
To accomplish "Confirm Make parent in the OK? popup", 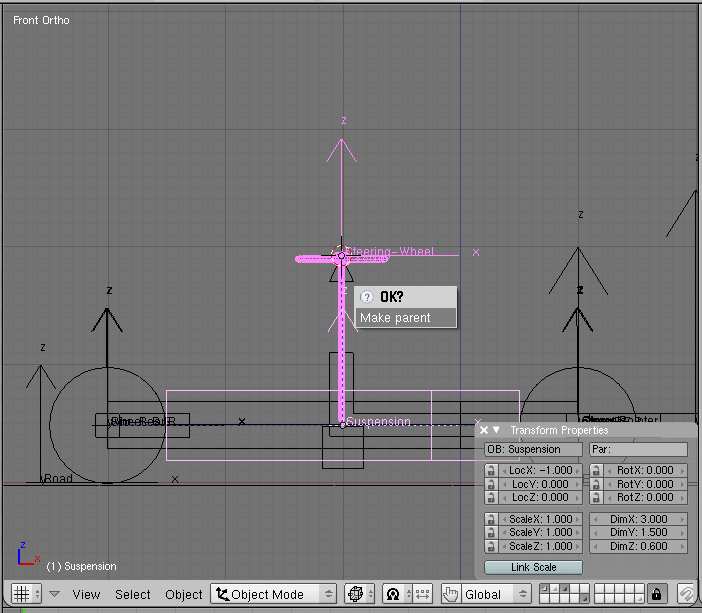I will [x=406, y=317].
